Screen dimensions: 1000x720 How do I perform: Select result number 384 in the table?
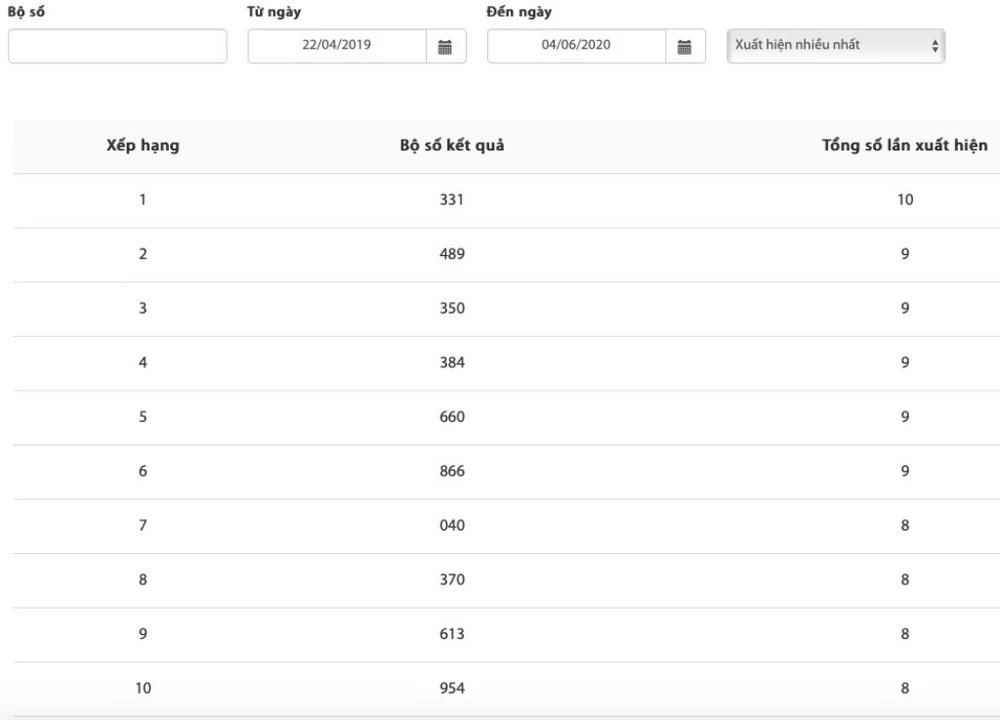click(452, 363)
